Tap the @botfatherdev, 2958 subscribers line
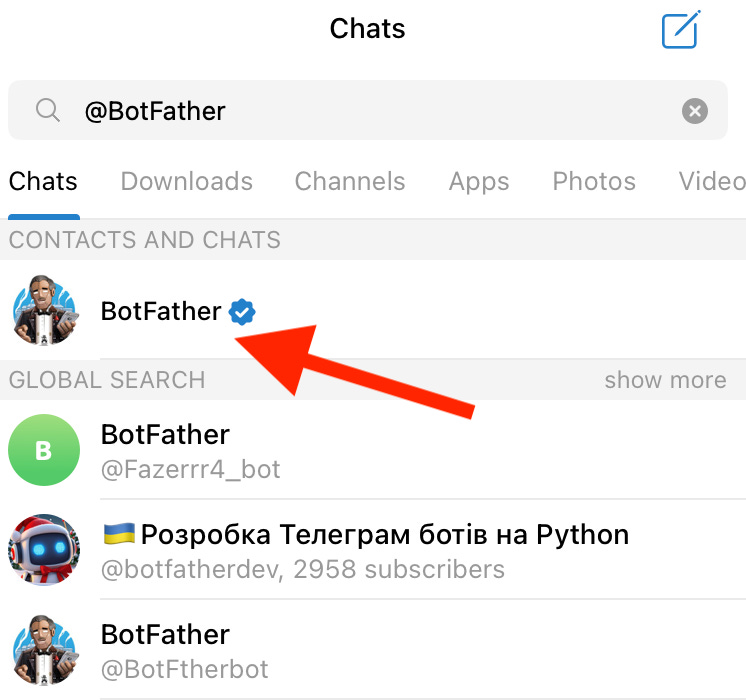Screen dimensions: 746x700 click(x=303, y=569)
